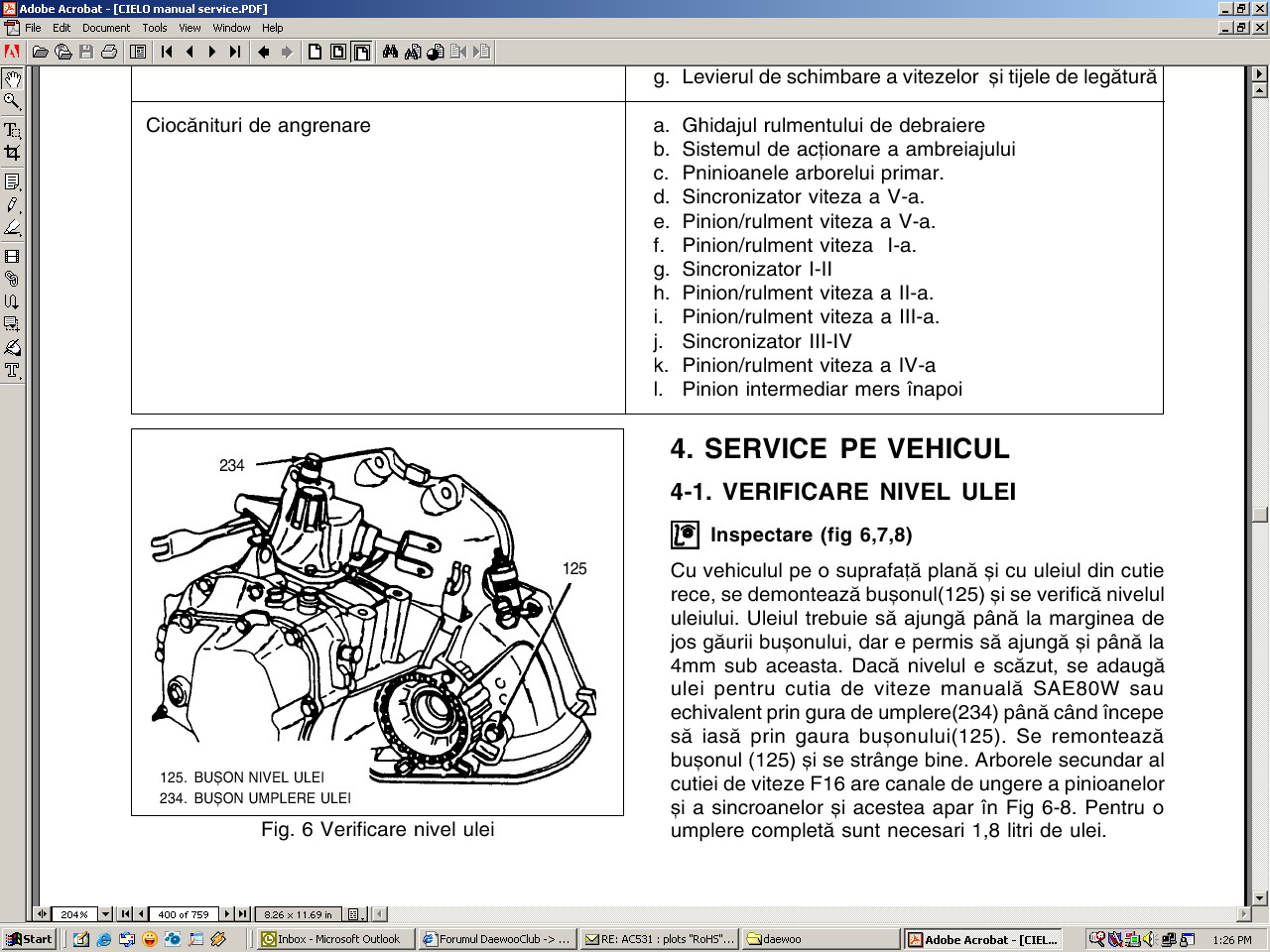The width and height of the screenshot is (1270, 952).
Task: Choose the Link tool chain icon
Action: (12, 279)
